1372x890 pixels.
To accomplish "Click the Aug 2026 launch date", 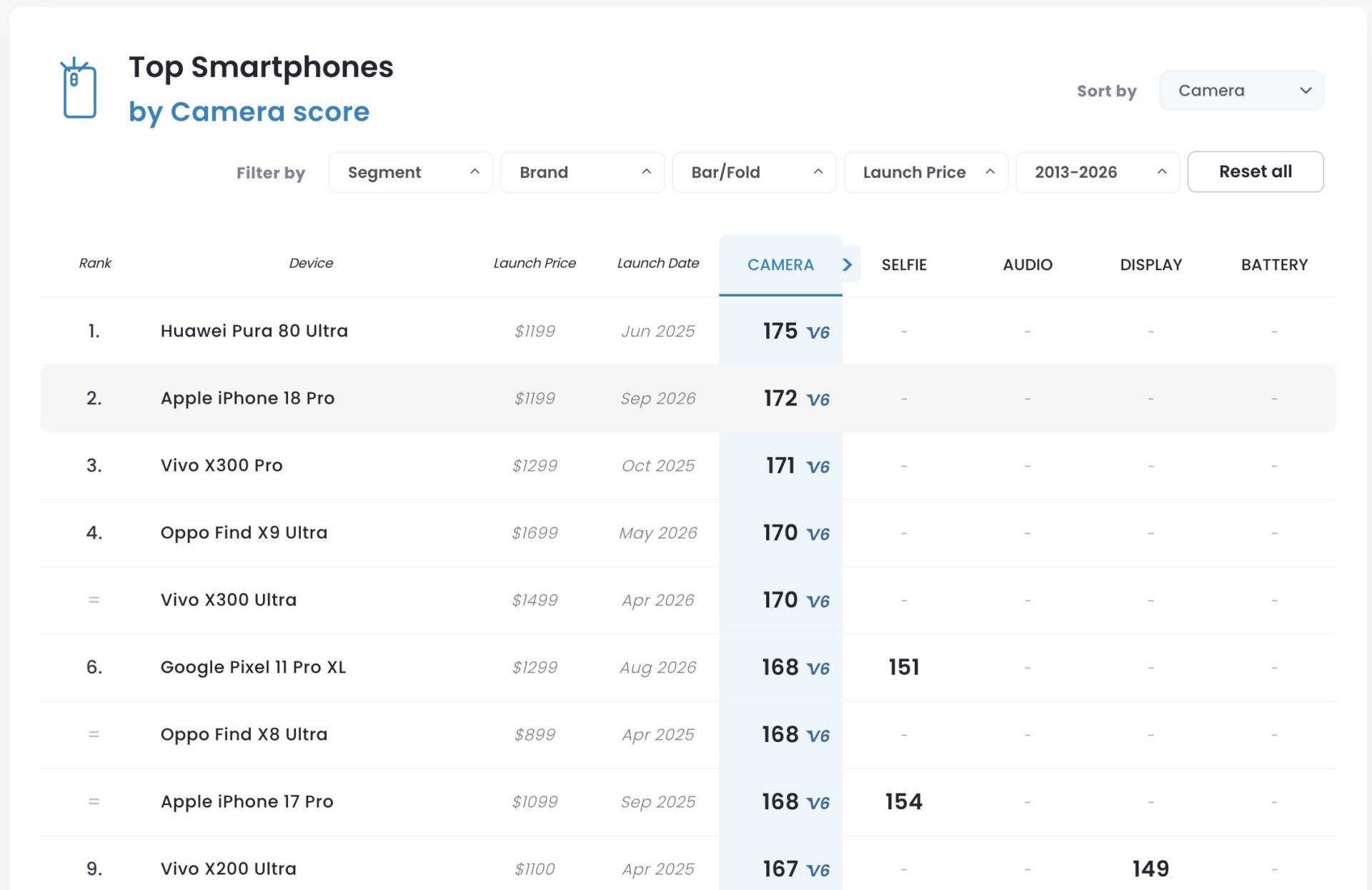I will pyautogui.click(x=658, y=667).
